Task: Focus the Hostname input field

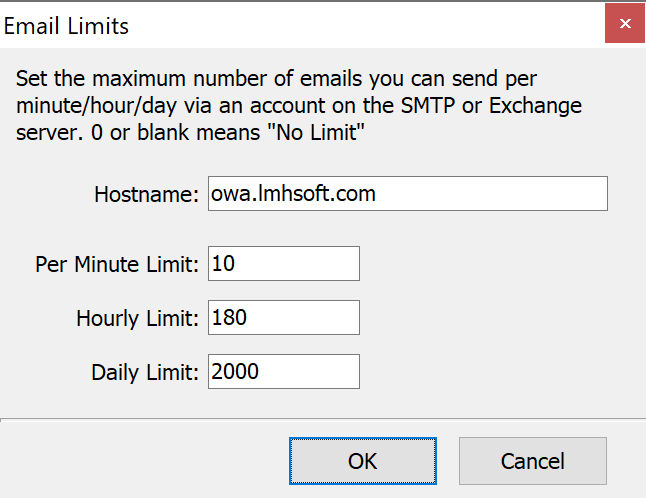Action: tap(407, 194)
